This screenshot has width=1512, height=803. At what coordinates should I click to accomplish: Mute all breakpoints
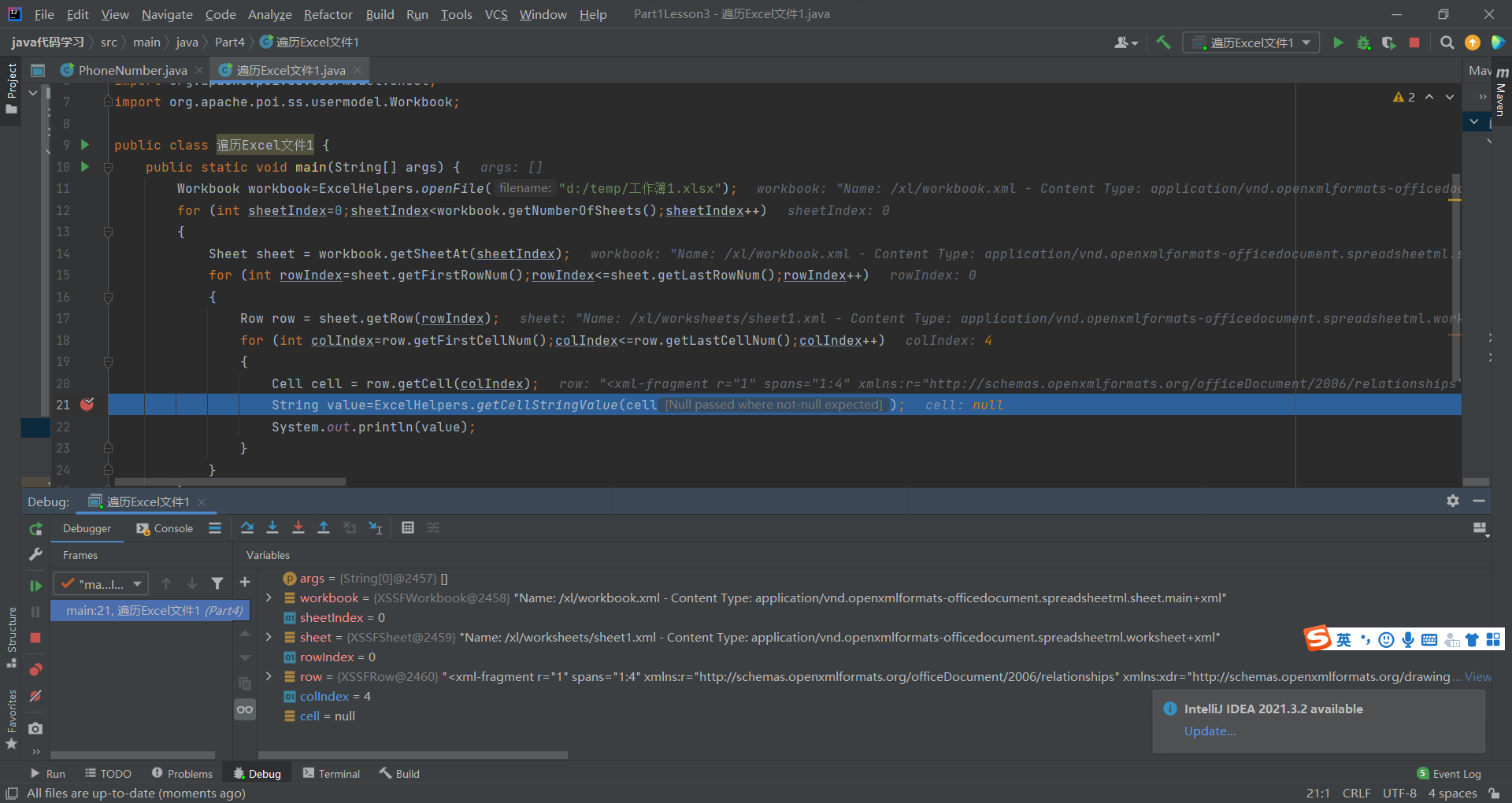click(x=35, y=696)
